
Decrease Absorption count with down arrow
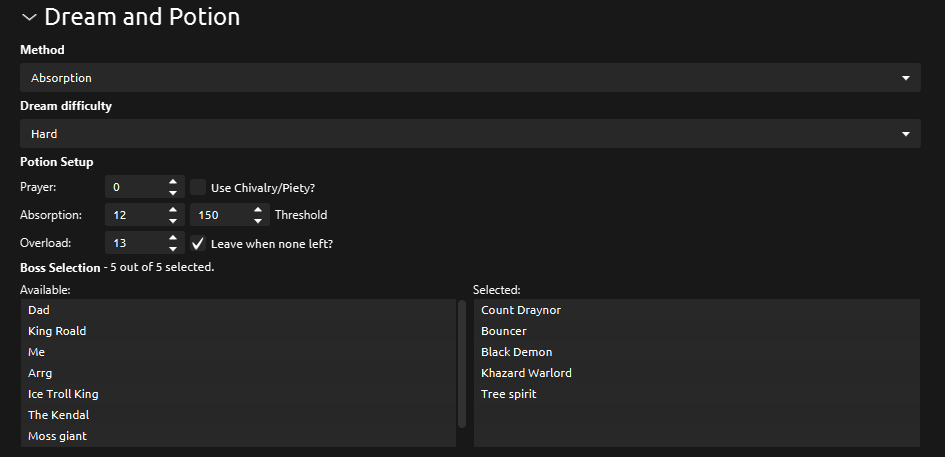[173, 220]
